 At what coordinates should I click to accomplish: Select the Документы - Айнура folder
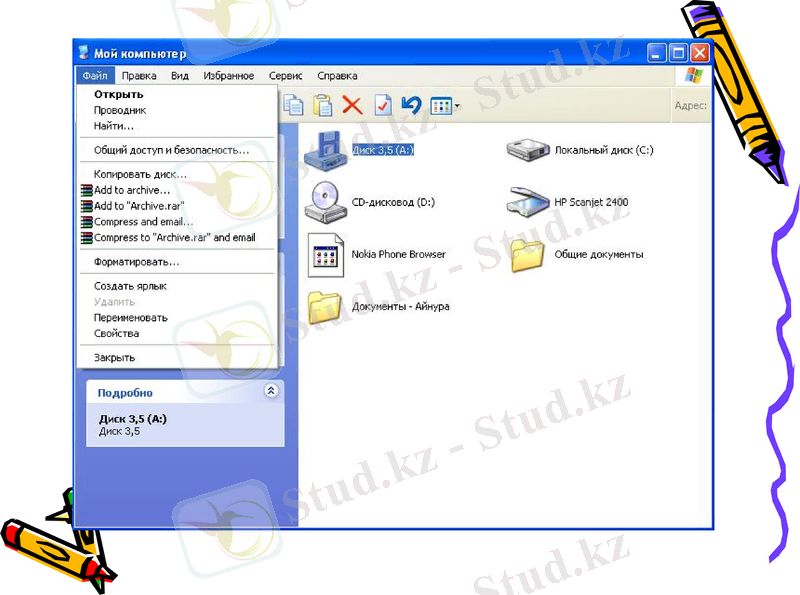coord(326,306)
